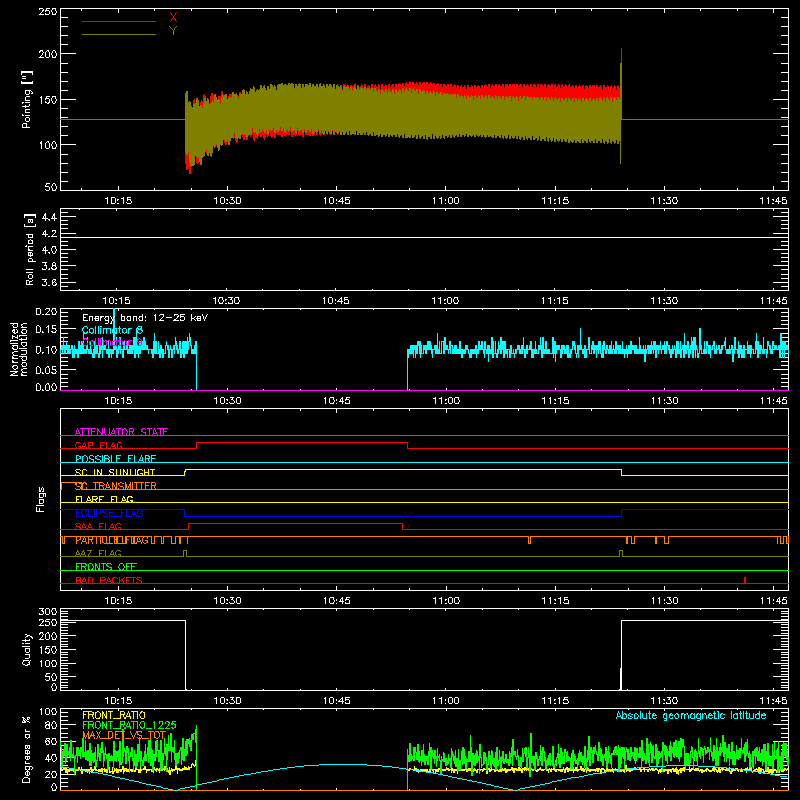Click the SC_TRANSMITTER flag label
Viewport: 800px width, 800px height.
coord(116,486)
